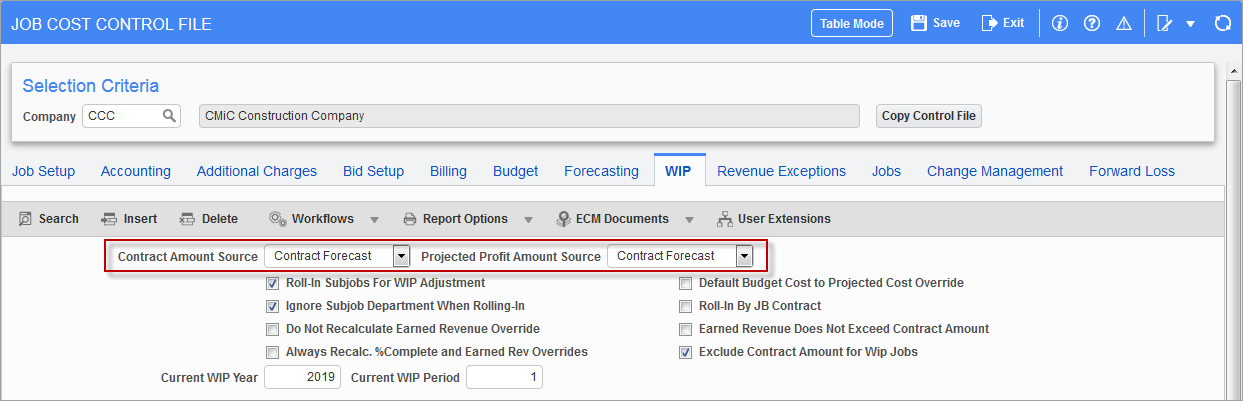Viewport: 1243px width, 401px height.
Task: Click the Search toolbar icon
Action: coord(25,219)
